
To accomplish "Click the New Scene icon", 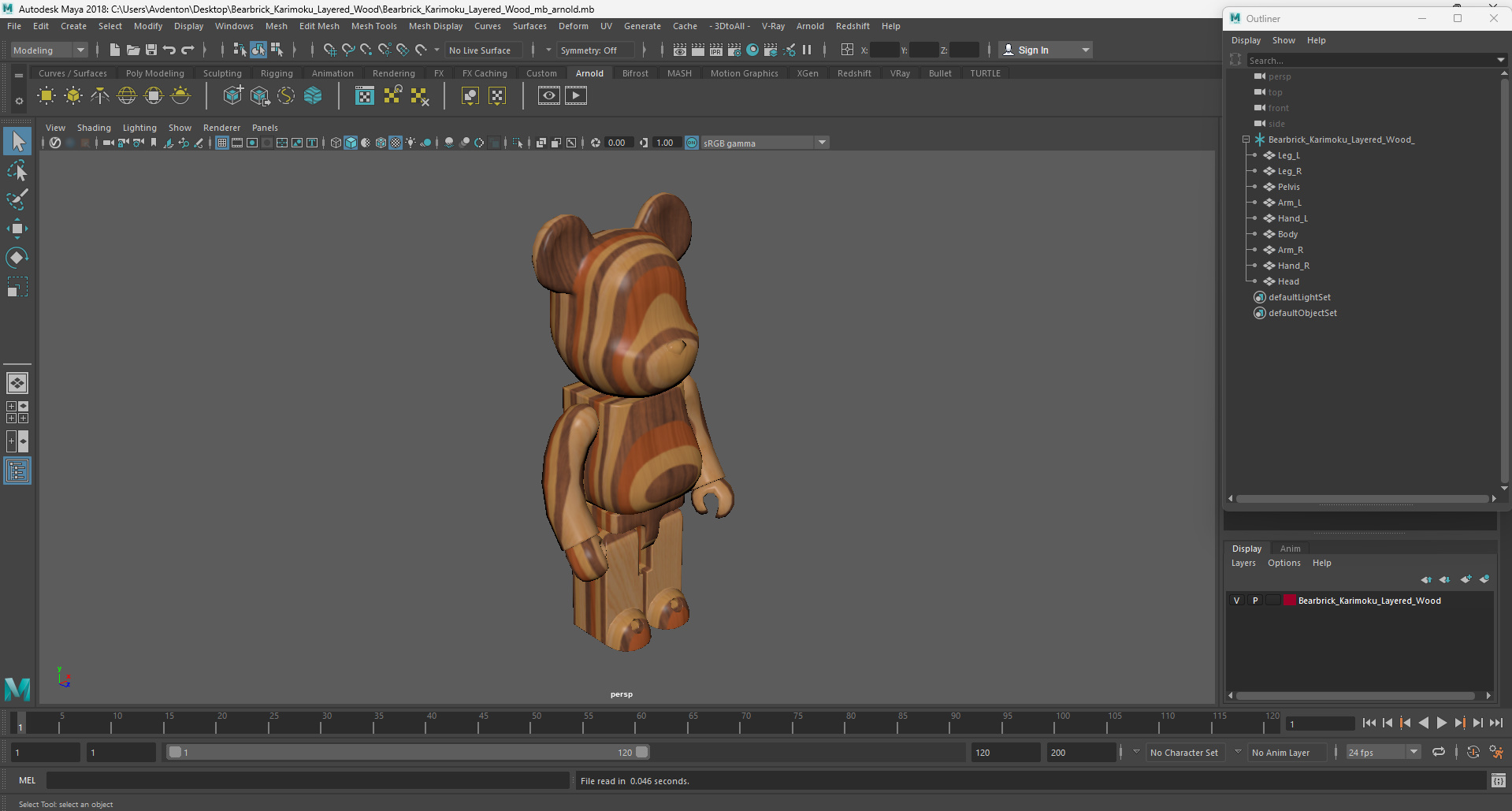I will coord(115,50).
